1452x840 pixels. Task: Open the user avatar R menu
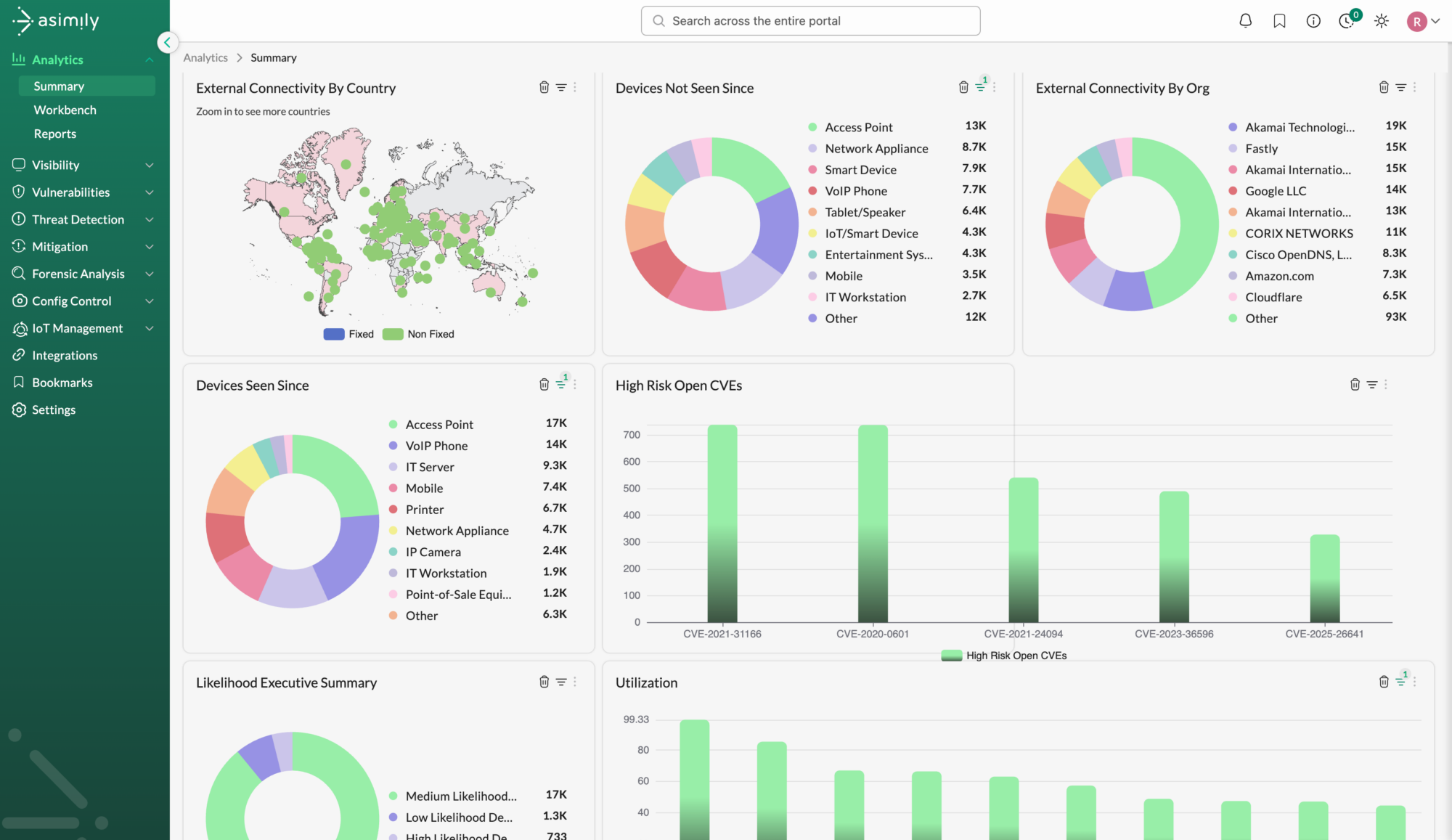[1423, 21]
